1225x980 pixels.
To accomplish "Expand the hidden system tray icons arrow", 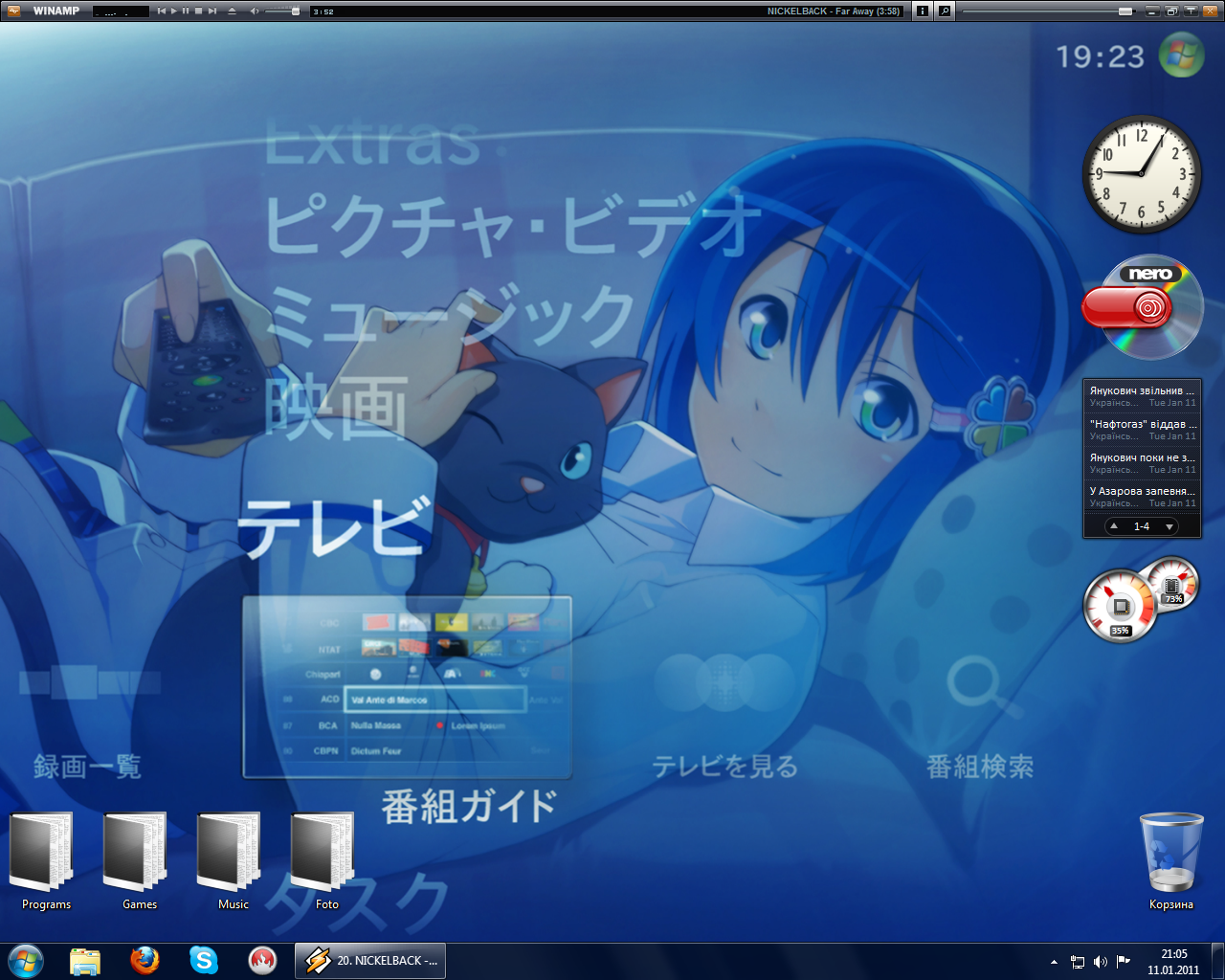I will coord(1054,962).
